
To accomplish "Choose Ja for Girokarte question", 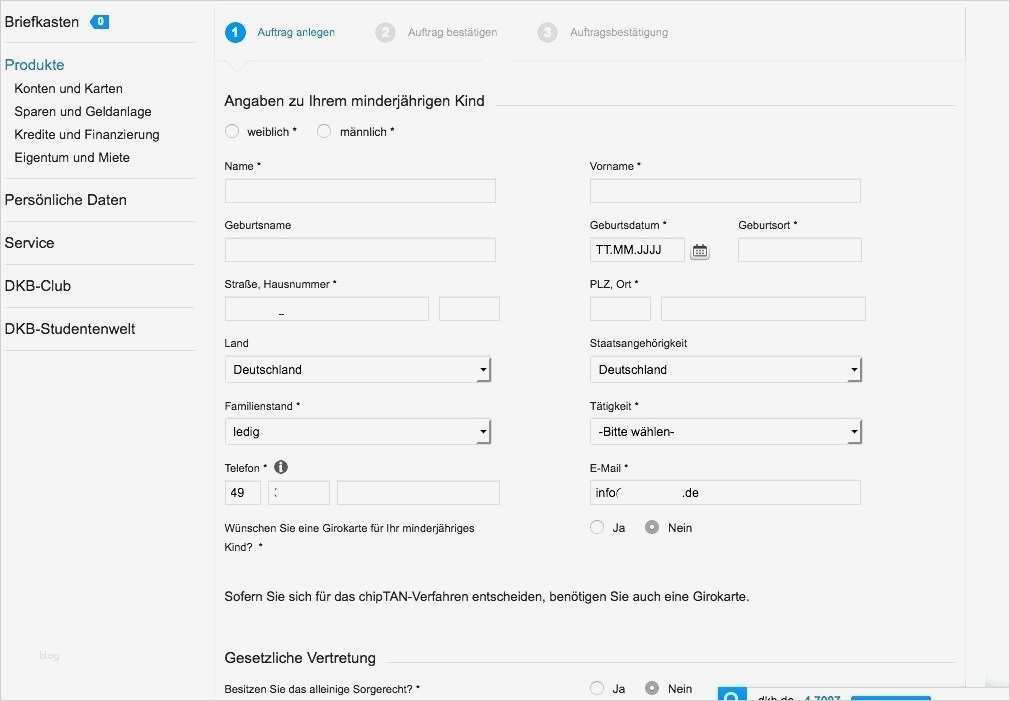I will click(x=597, y=527).
